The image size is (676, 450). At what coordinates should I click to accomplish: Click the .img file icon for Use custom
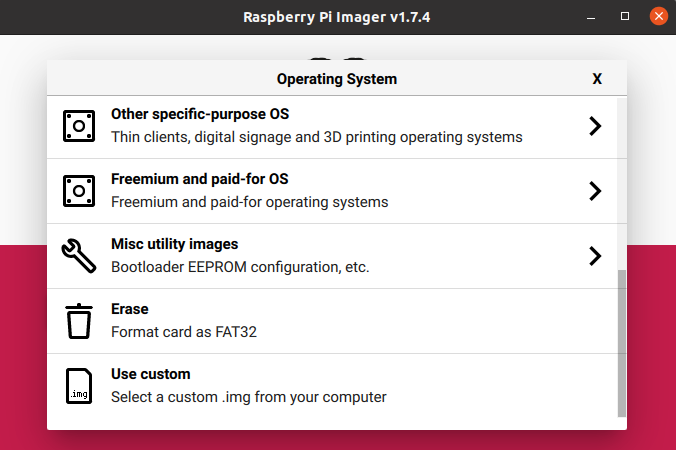pyautogui.click(x=79, y=386)
